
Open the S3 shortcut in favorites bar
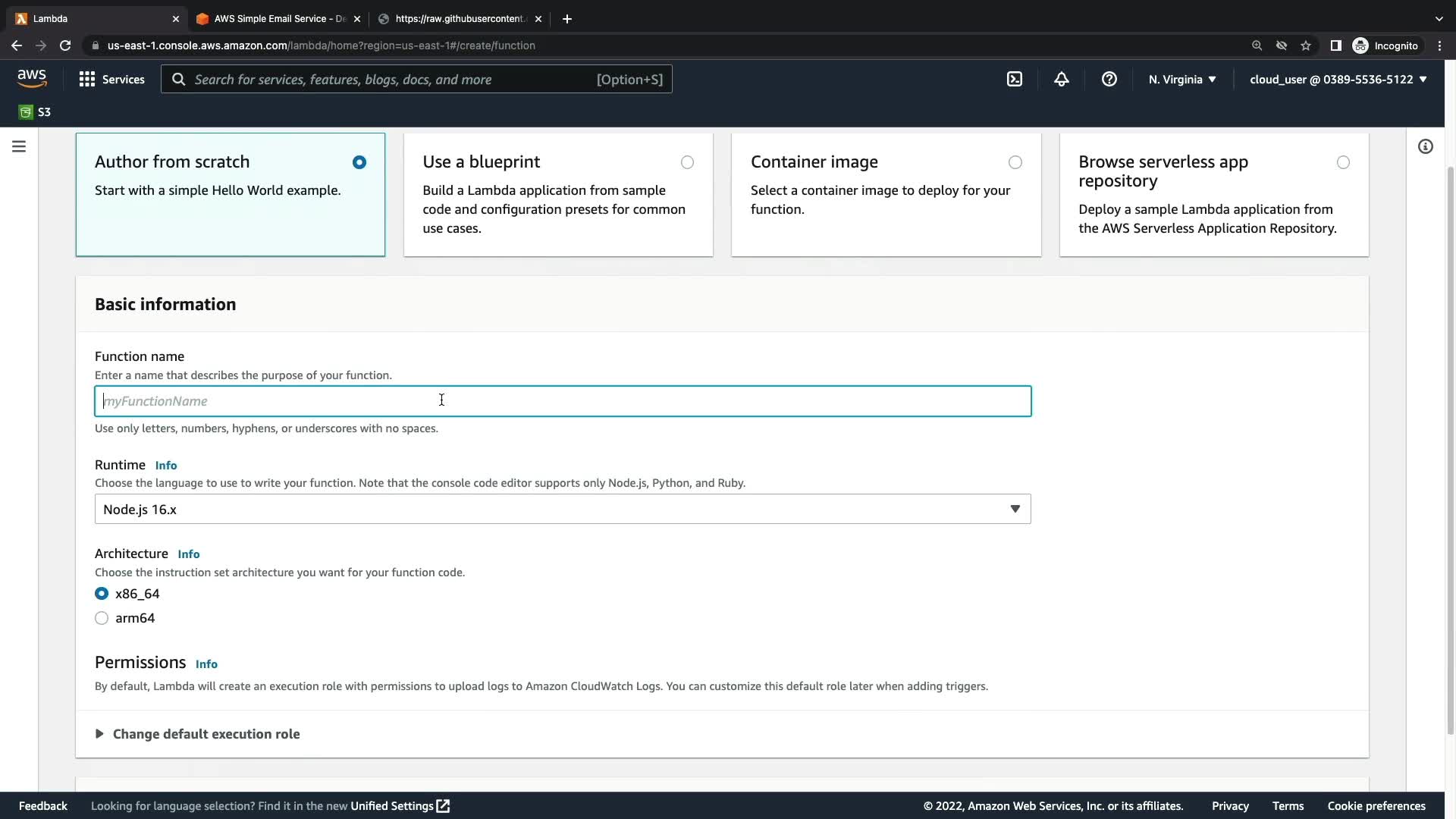pos(35,112)
